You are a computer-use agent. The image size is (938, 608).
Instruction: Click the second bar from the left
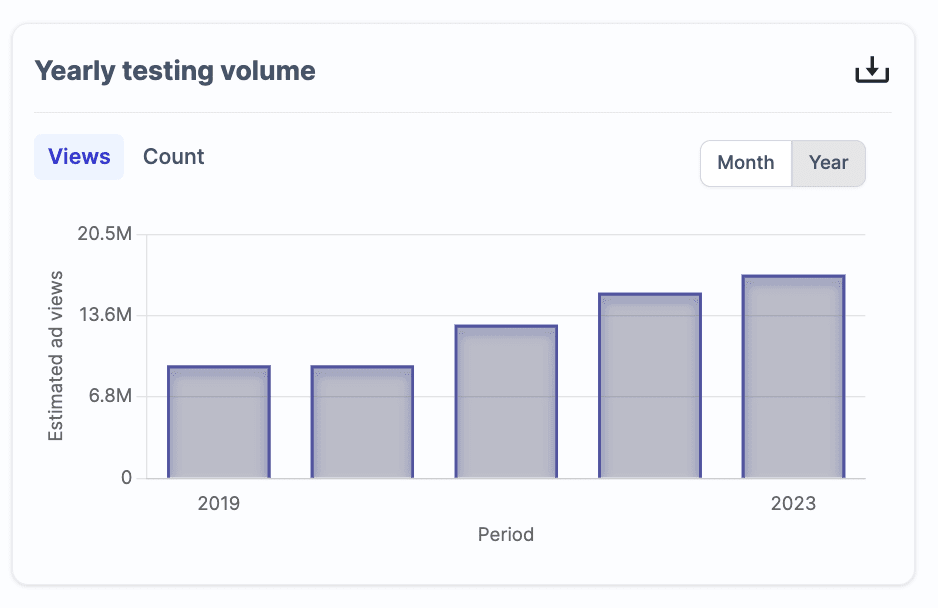pyautogui.click(x=362, y=422)
